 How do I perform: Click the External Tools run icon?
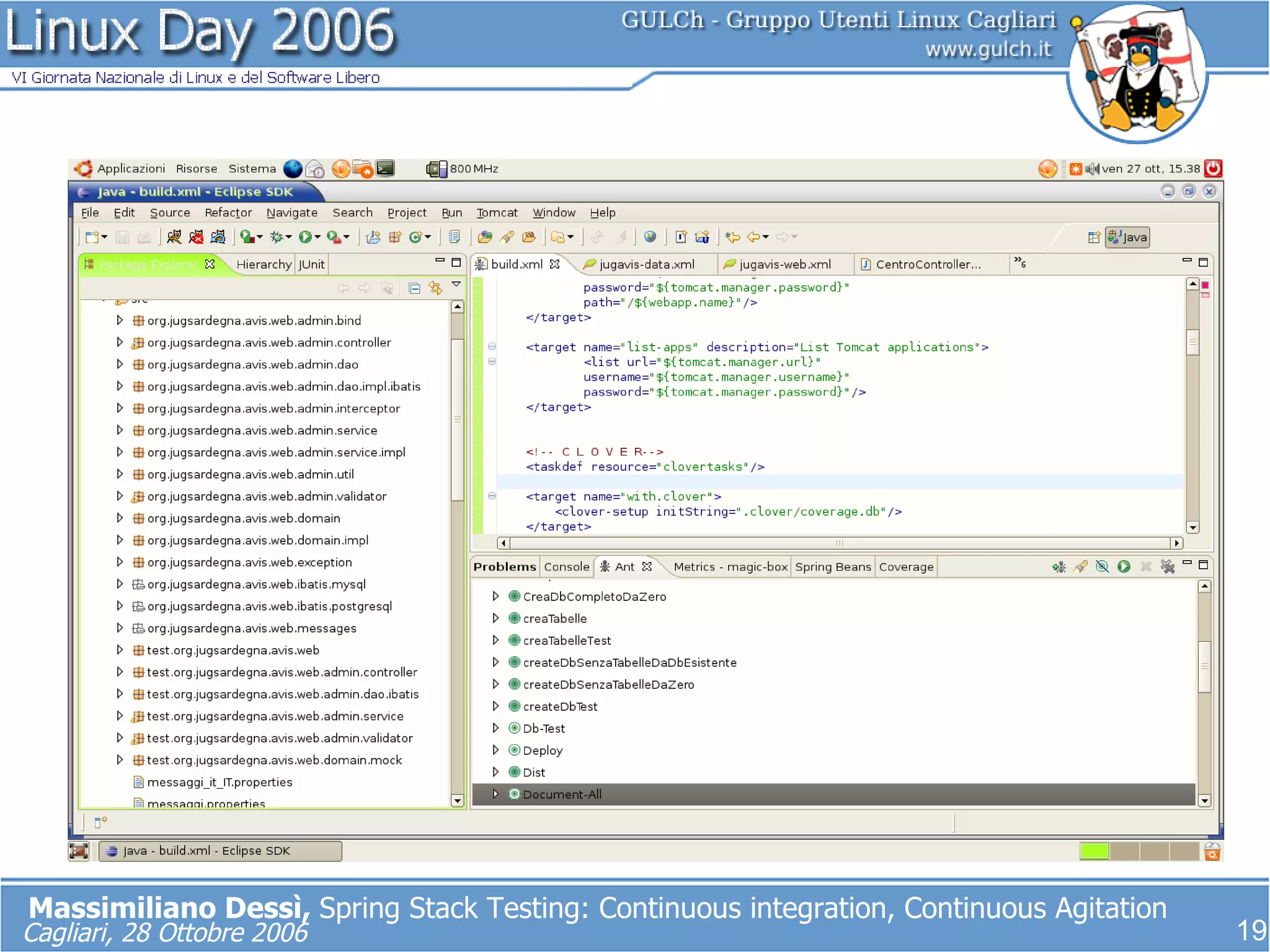point(334,237)
